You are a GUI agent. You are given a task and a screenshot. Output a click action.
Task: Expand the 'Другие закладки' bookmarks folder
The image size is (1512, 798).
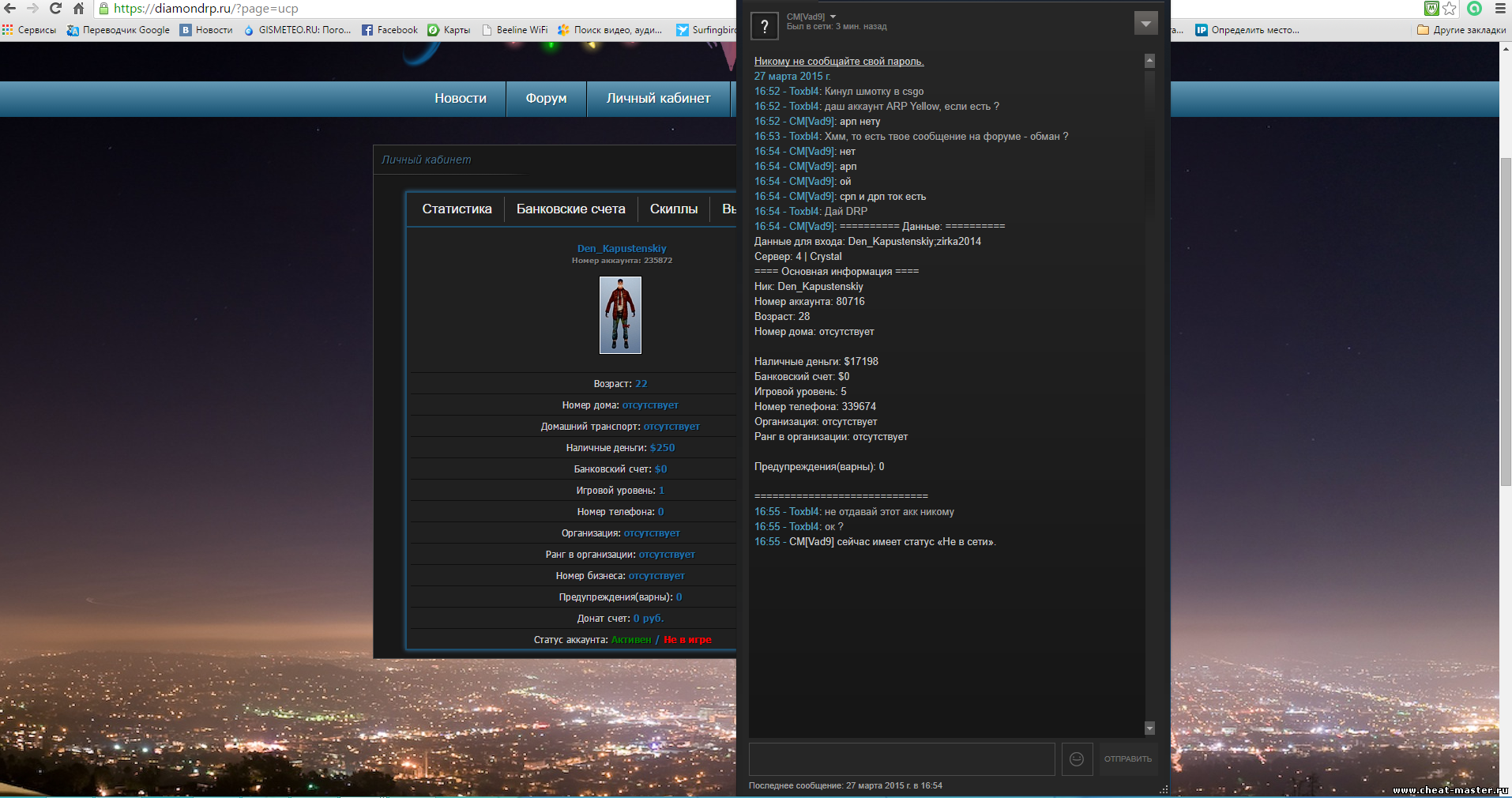point(1461,30)
